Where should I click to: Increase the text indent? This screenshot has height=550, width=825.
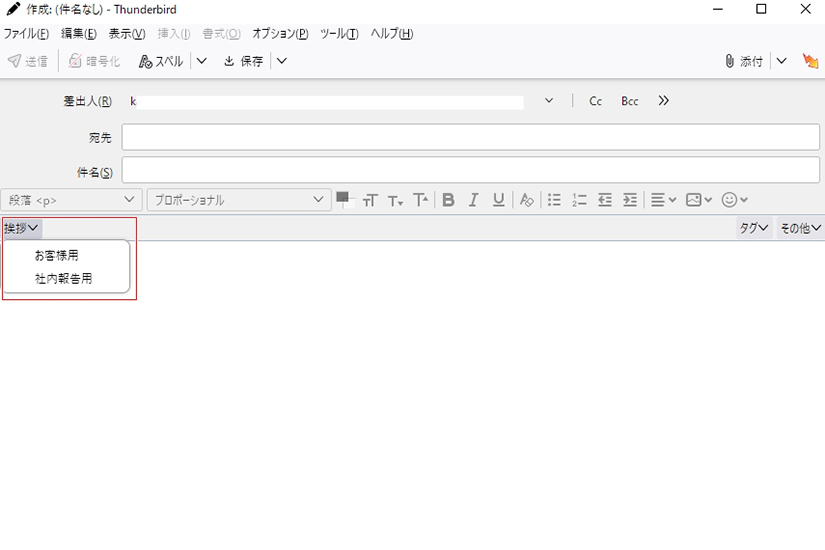click(630, 200)
